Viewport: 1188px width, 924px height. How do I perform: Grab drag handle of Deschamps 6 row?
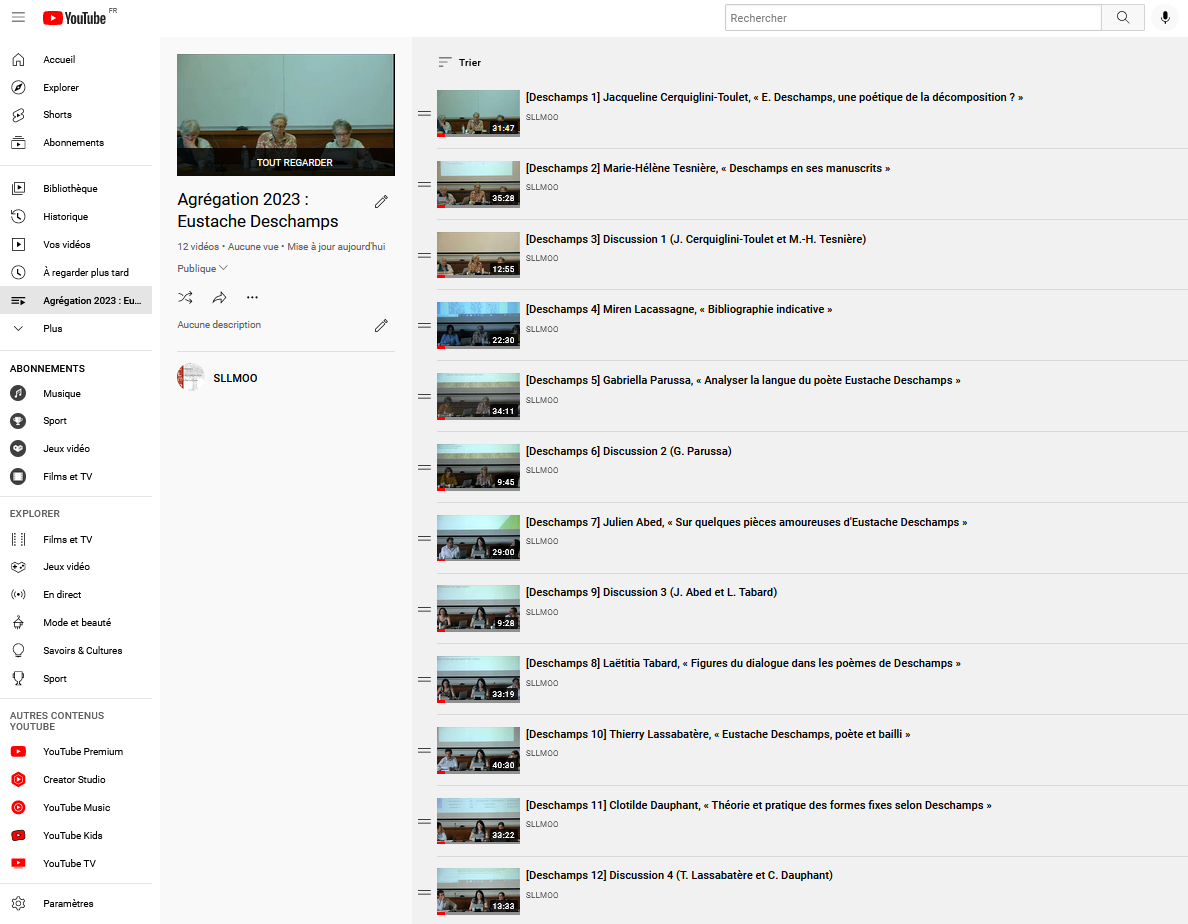(x=424, y=467)
